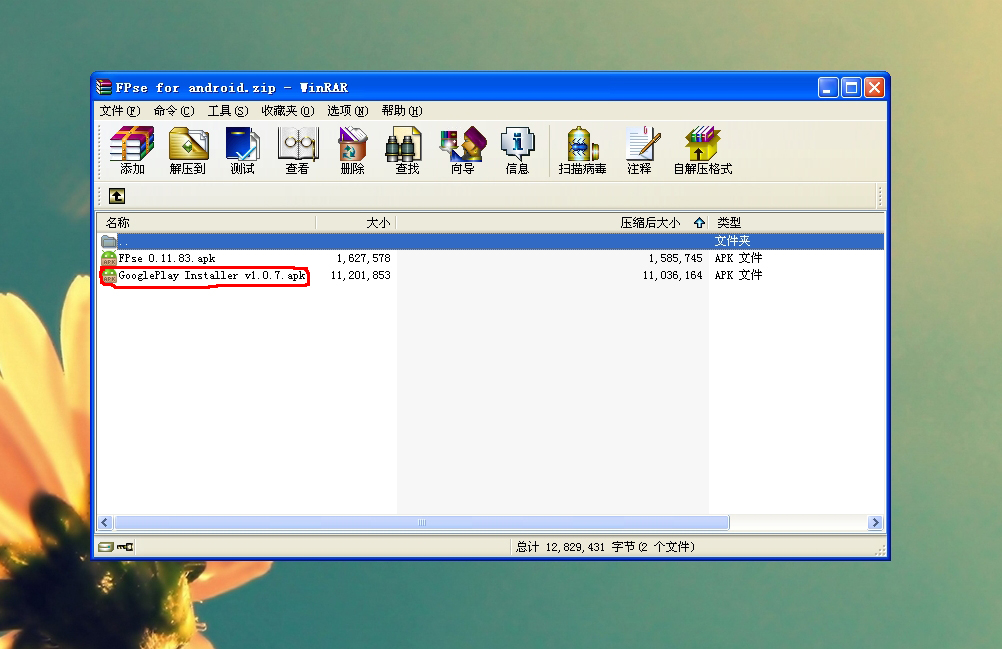Click horizontal scrollbar left arrow
This screenshot has width=1002, height=649.
point(105,523)
